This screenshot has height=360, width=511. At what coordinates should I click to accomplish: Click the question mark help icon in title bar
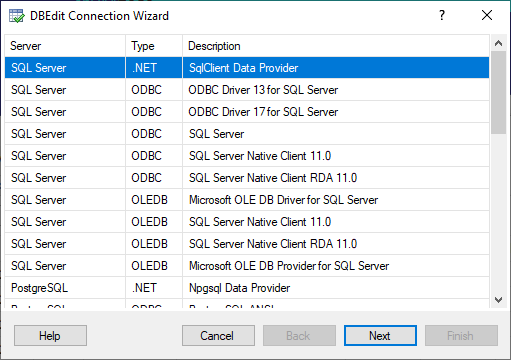click(x=442, y=15)
